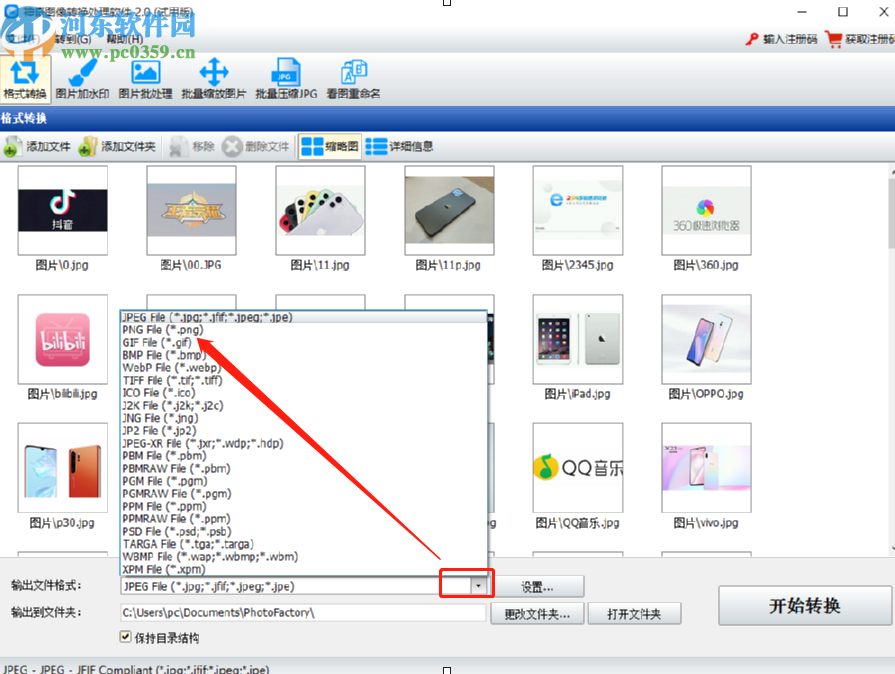Click 获取注册码 shopping cart icon

pos(834,39)
